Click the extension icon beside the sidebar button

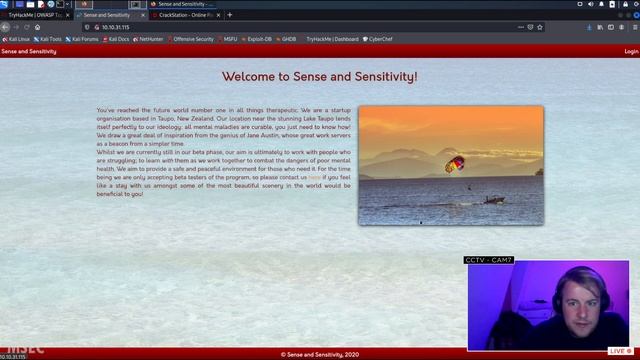pyautogui.click(x=621, y=27)
